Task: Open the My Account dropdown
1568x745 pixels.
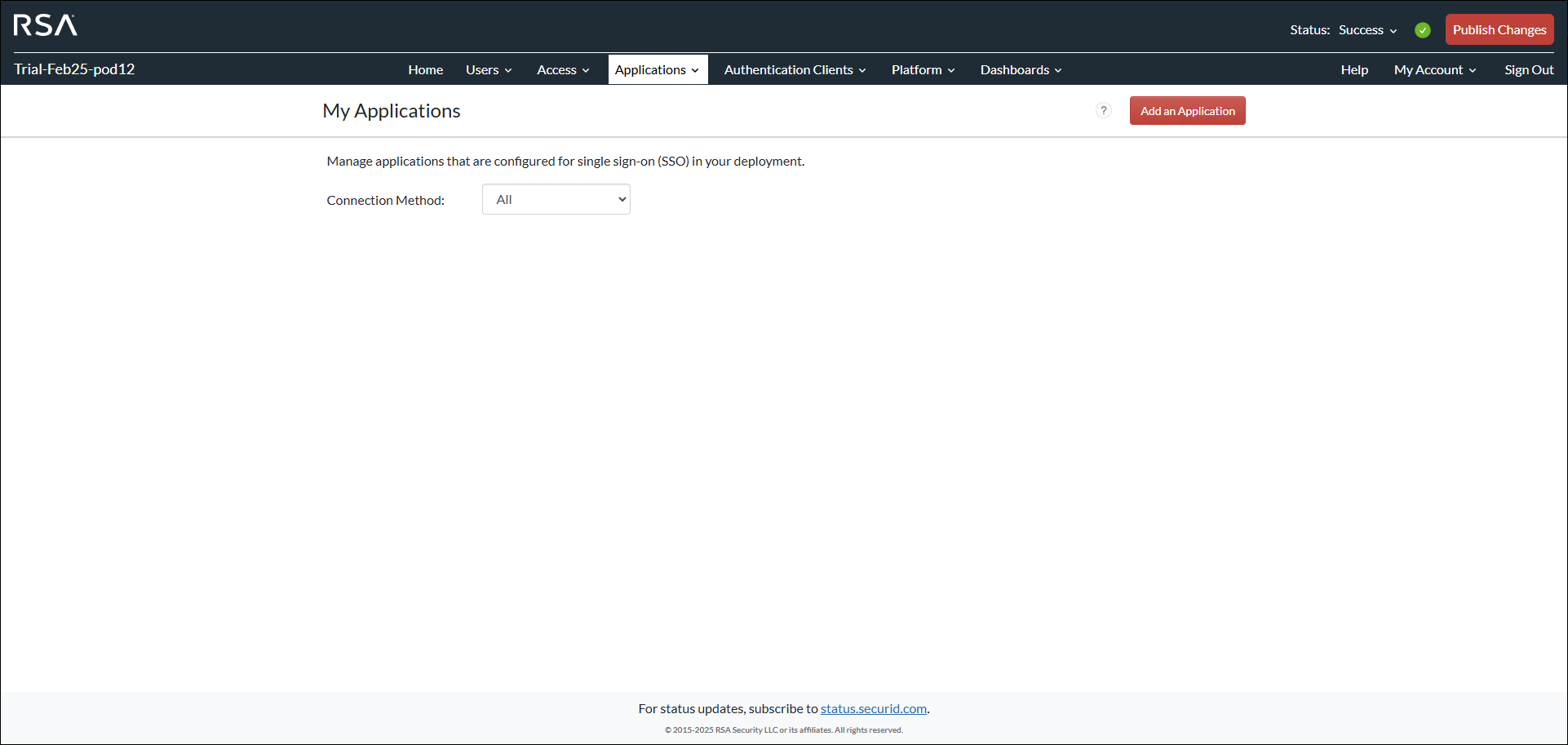Action: pyautogui.click(x=1434, y=69)
